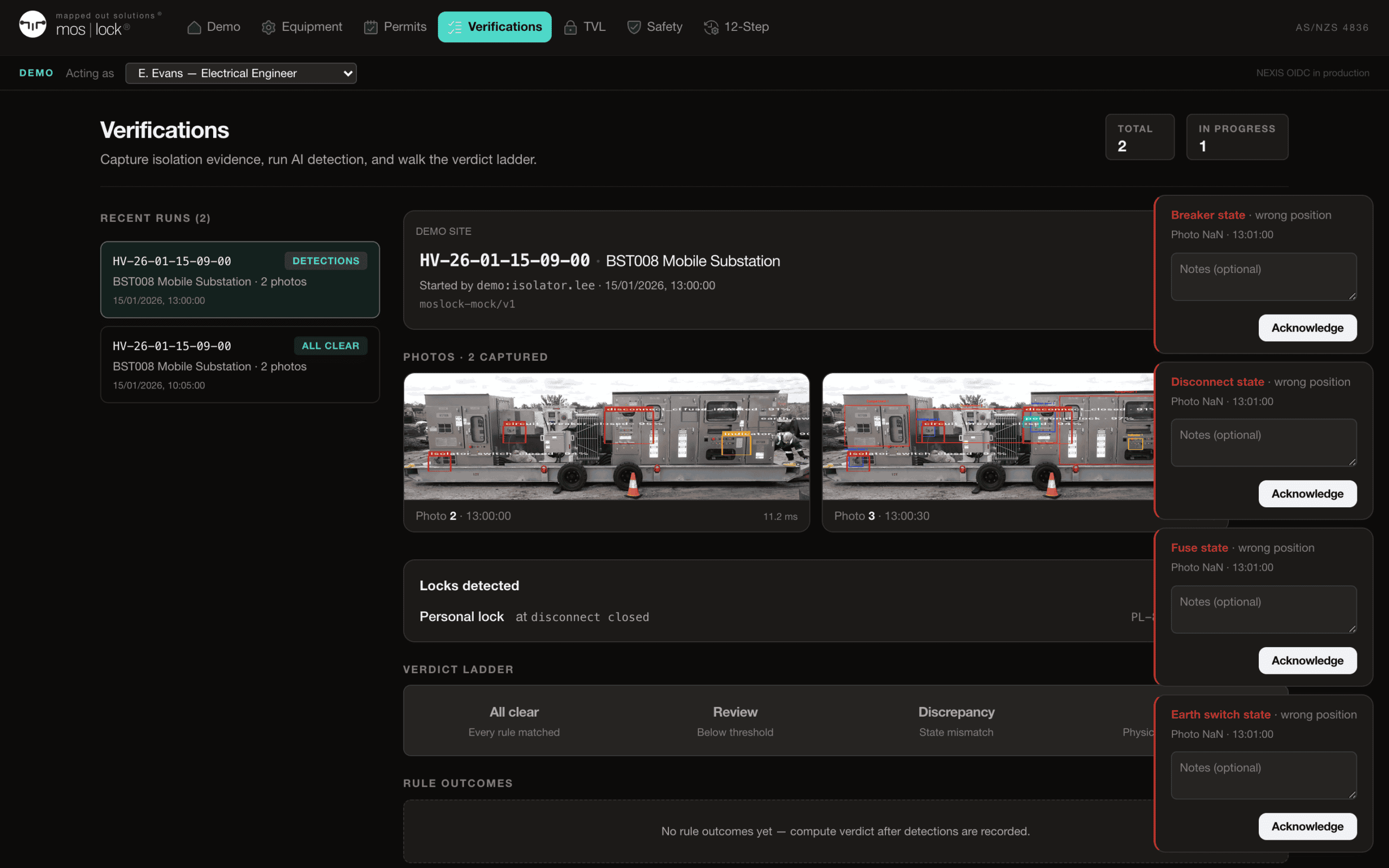Open the Acting as role dropdown
The width and height of the screenshot is (1389, 868).
241,73
